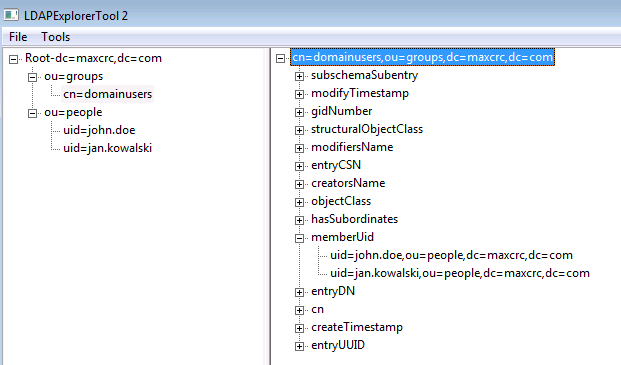Image resolution: width=621 pixels, height=365 pixels.
Task: Open the File menu
Action: [18, 37]
